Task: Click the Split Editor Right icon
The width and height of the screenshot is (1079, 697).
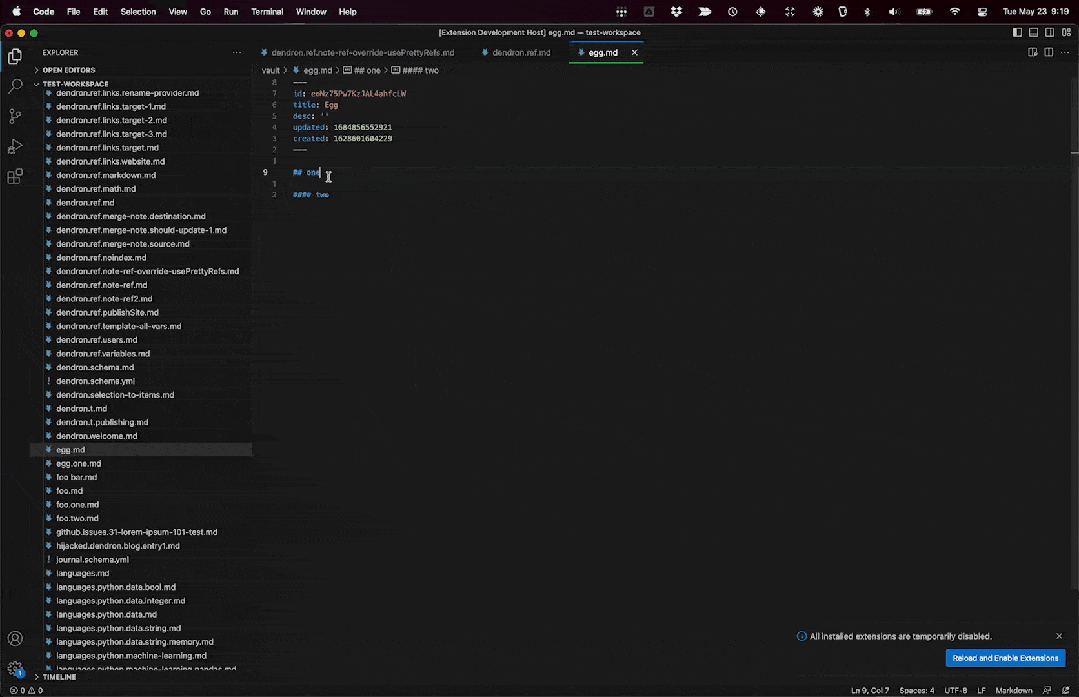Action: tap(1048, 52)
